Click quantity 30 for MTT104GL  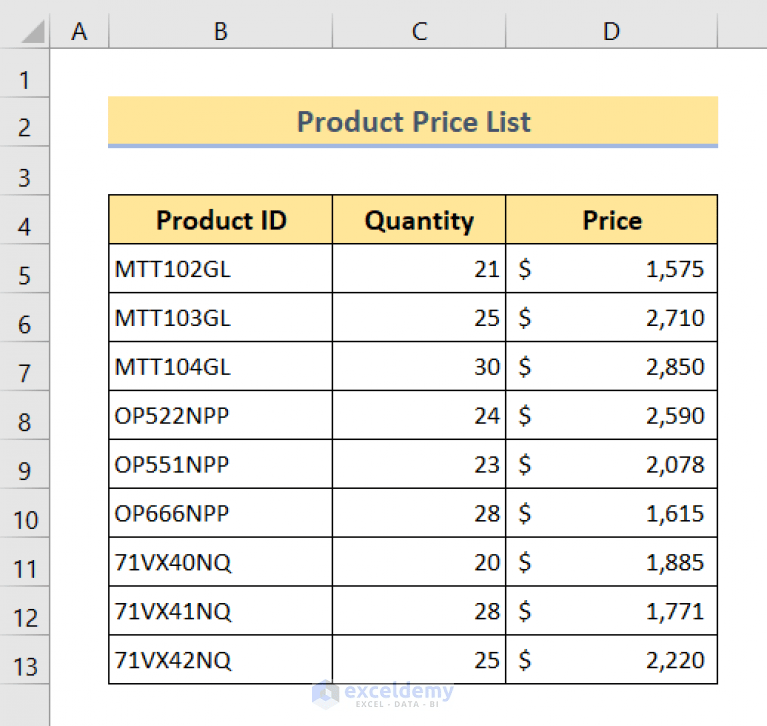tap(419, 366)
